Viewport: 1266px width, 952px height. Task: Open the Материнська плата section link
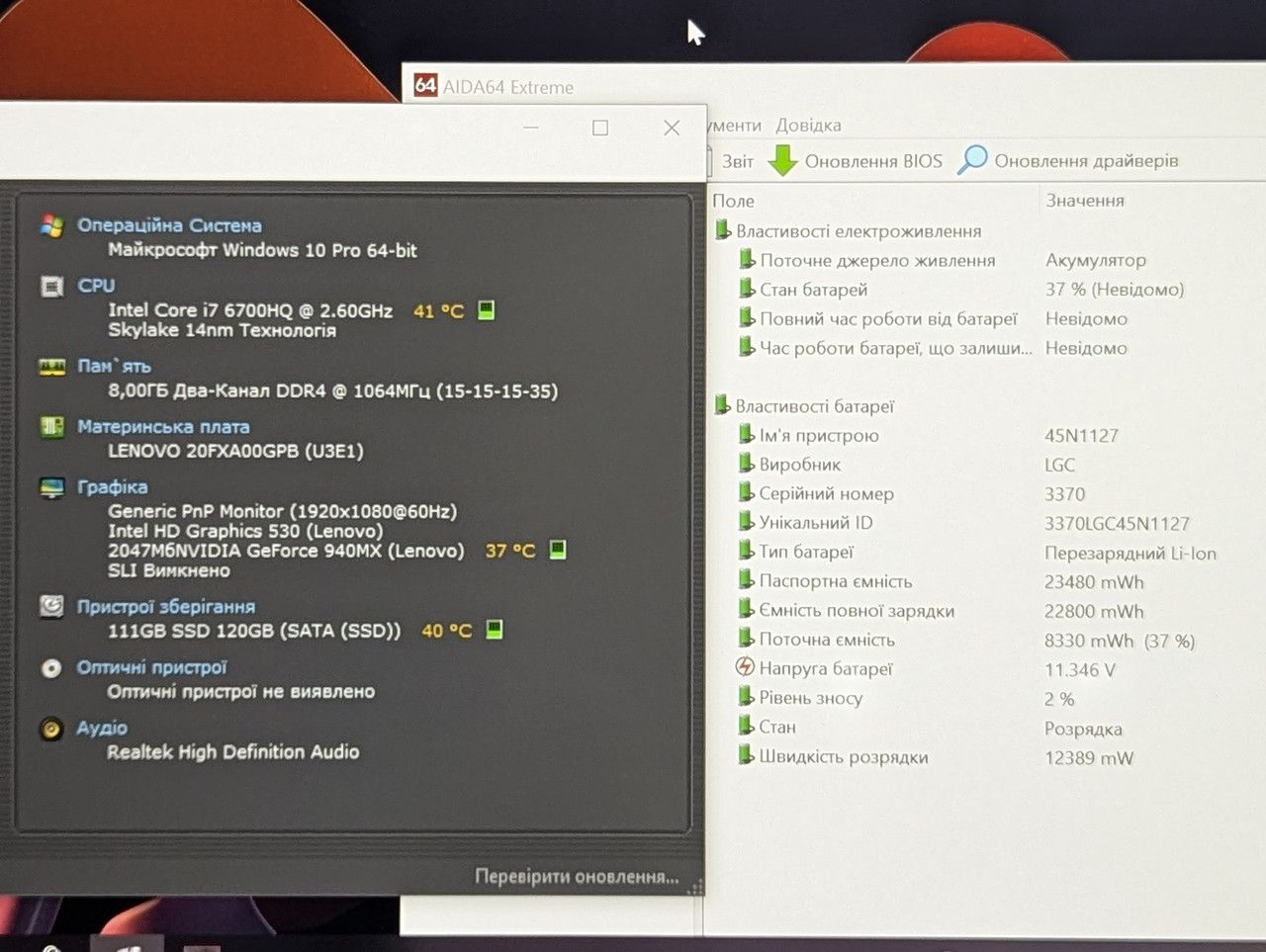click(x=163, y=427)
